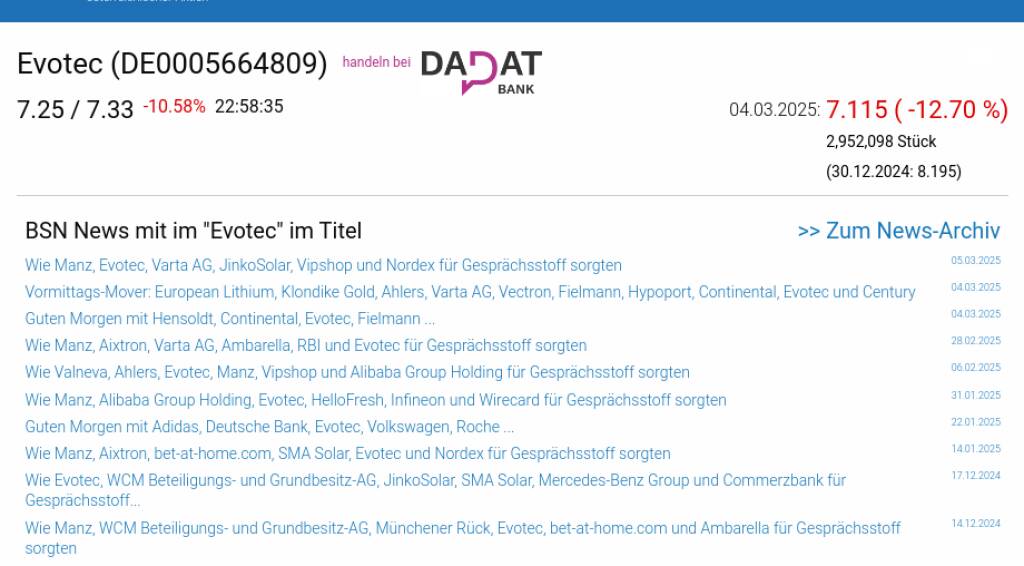This screenshot has width=1024, height=566.
Task: Open news headline starting "Wie Manz, Evotec, Varta AG, JinkoSolar"
Action: click(x=323, y=265)
